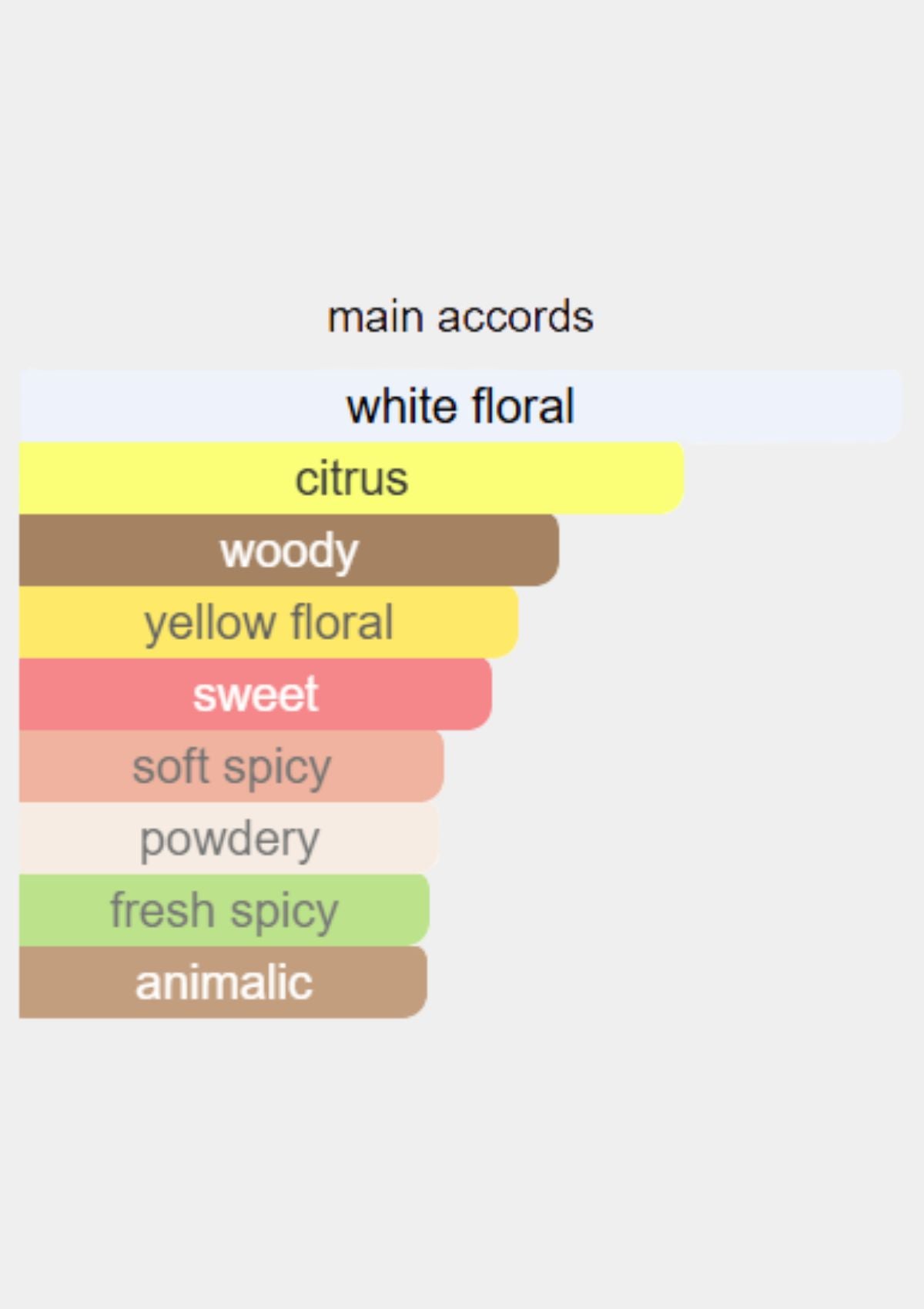
Task: Open the "soft spicy" text label
Action: tap(232, 766)
